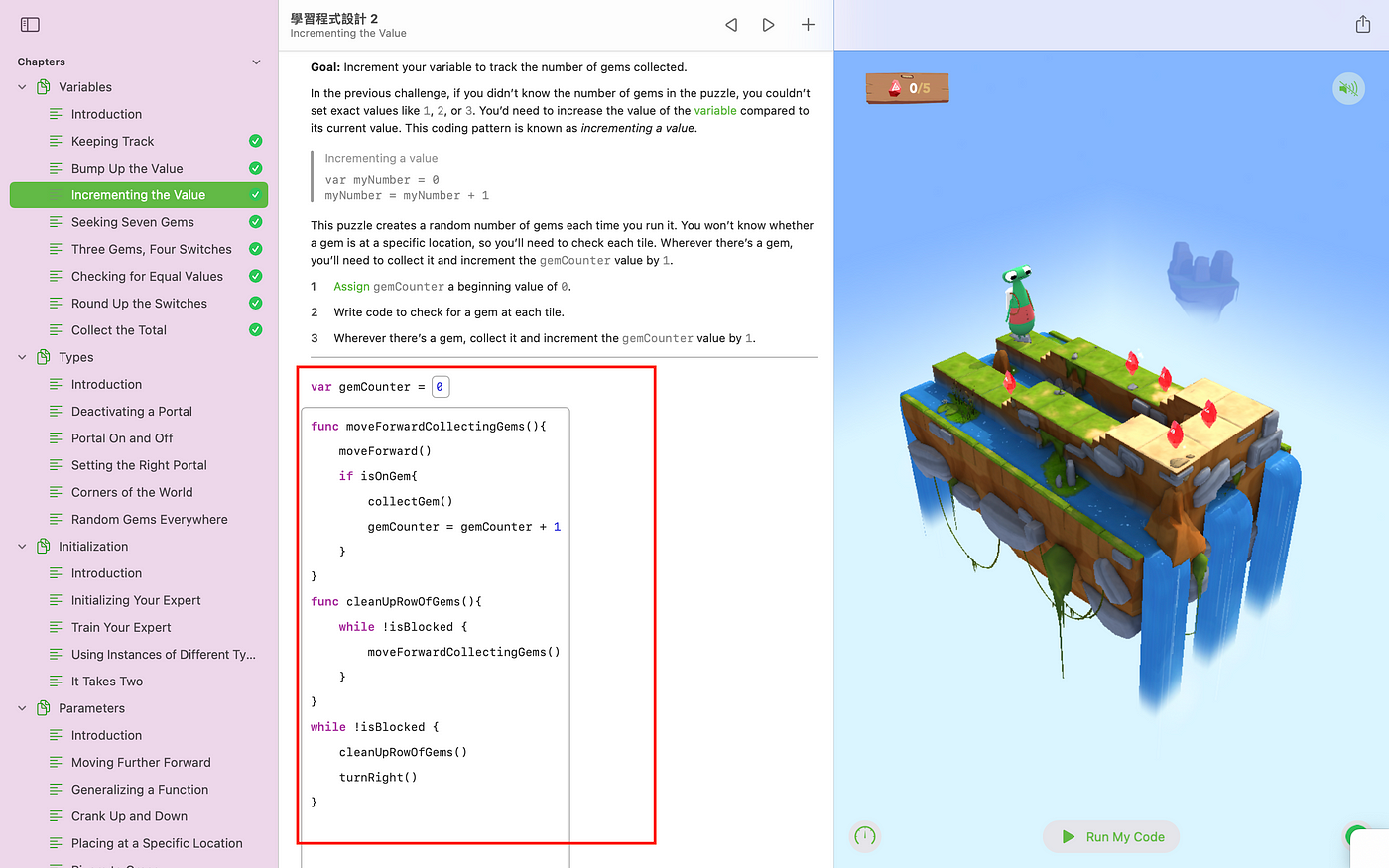Click the if isOnGem code line
The height and width of the screenshot is (868, 1389).
[x=378, y=476]
